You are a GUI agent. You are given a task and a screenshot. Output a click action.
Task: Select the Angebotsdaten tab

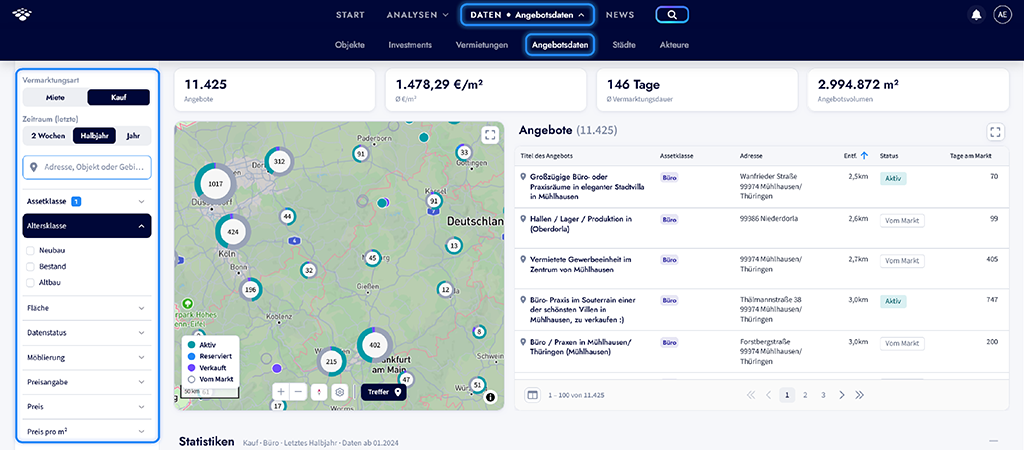tap(560, 45)
